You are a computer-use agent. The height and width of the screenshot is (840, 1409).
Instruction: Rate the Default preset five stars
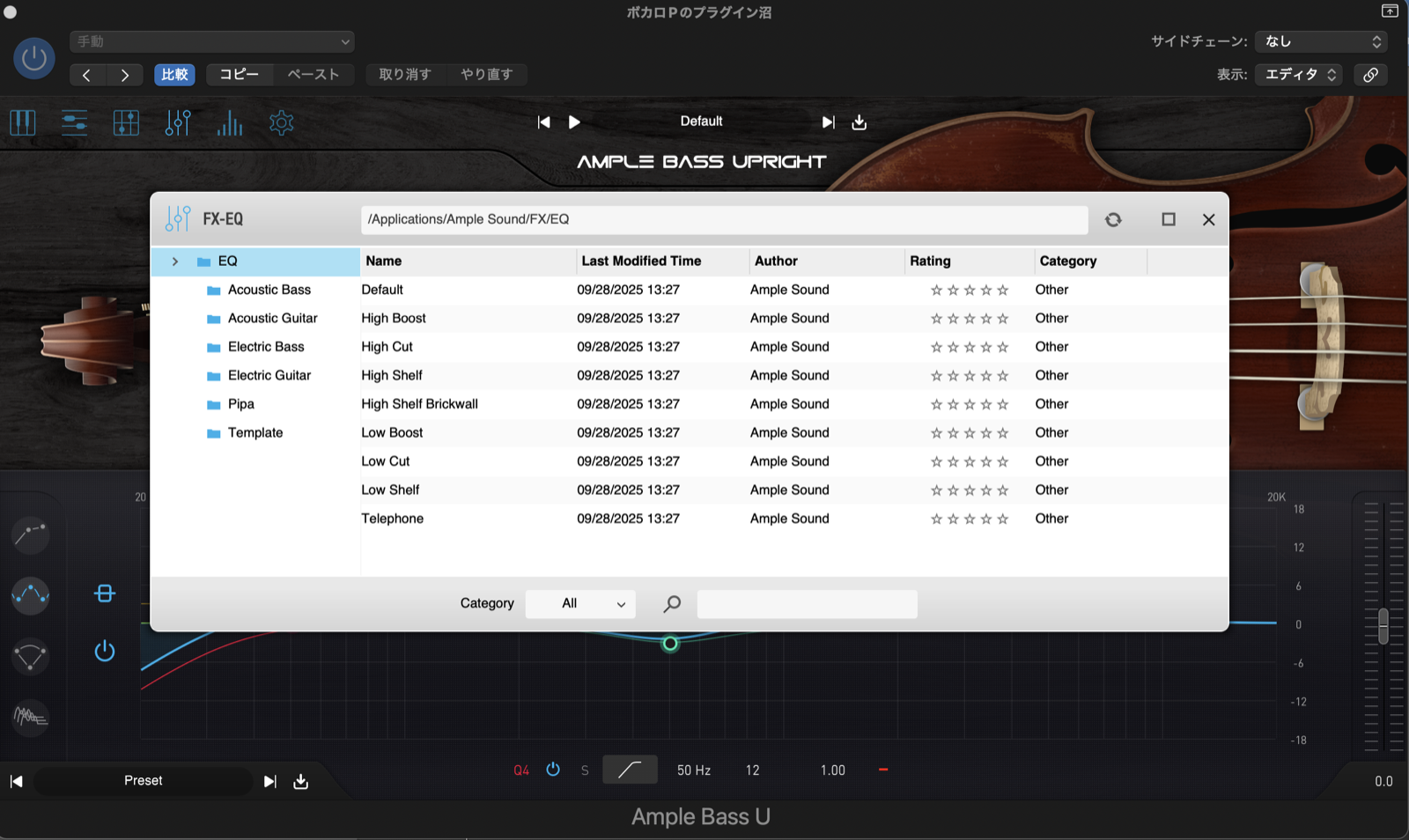tap(1003, 290)
